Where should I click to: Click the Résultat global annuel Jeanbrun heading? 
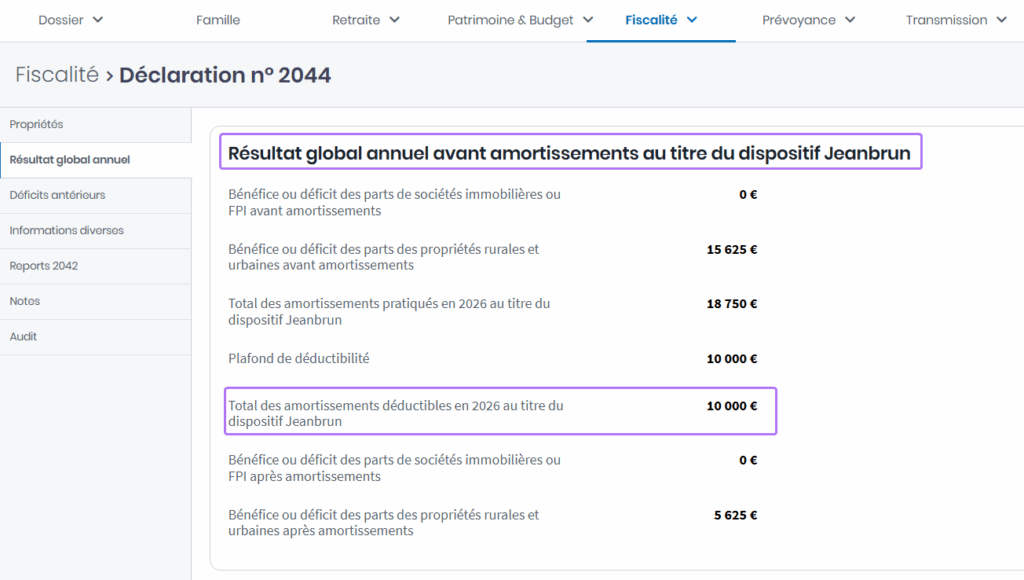[569, 153]
